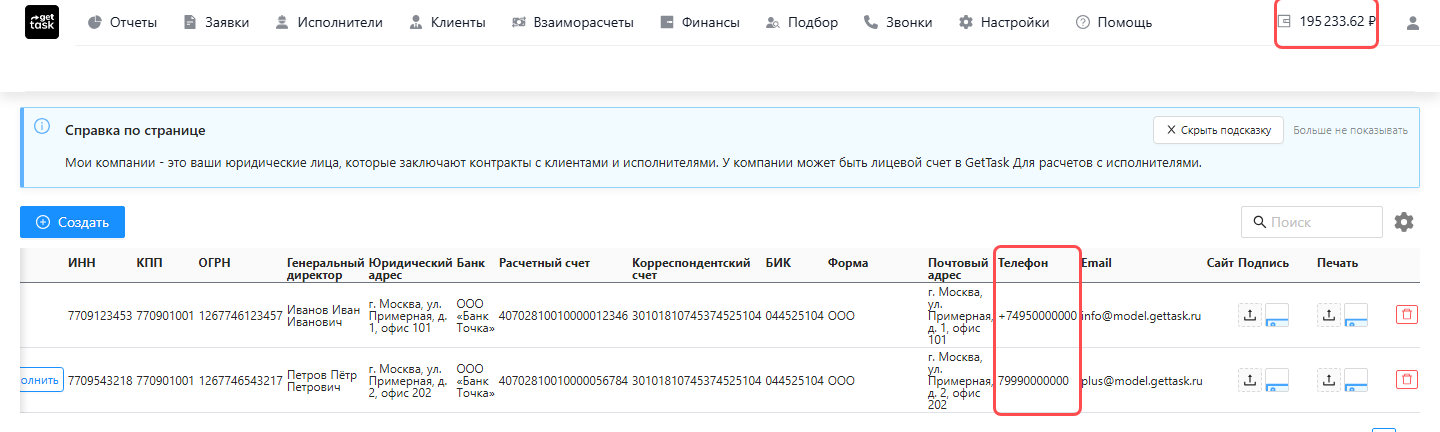Click the Поиск search field
Screen dimensions: 1440x432
[x=1312, y=222]
